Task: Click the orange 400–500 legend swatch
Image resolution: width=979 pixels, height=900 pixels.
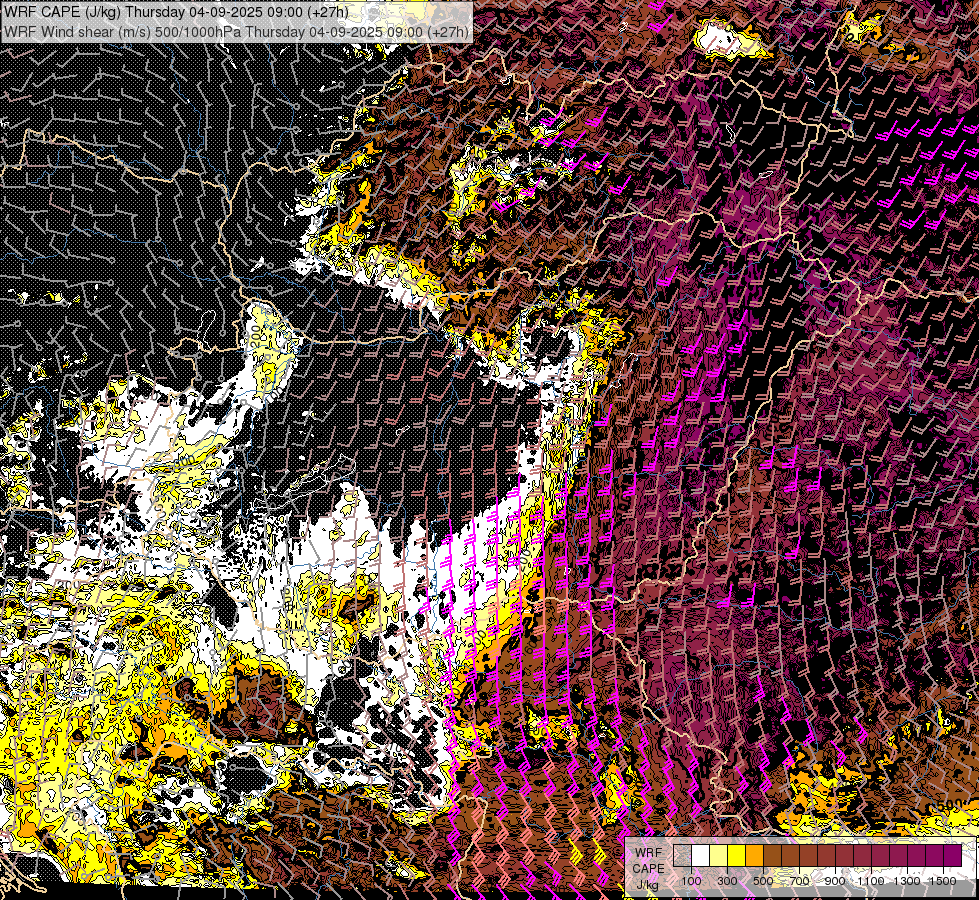Action: (x=755, y=856)
